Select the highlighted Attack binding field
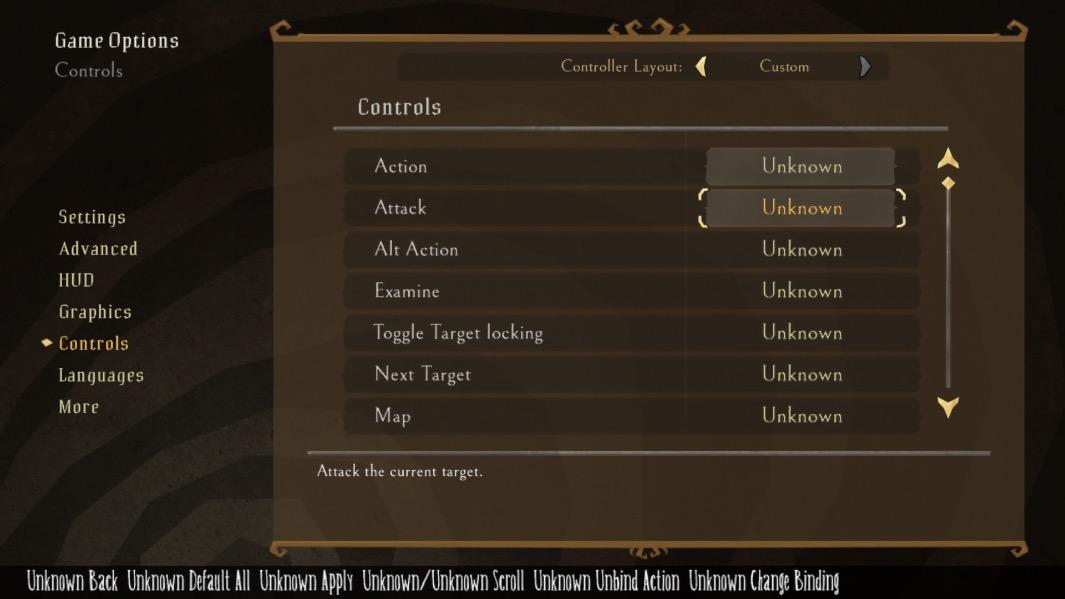Screen dimensions: 1065x599 [801, 208]
